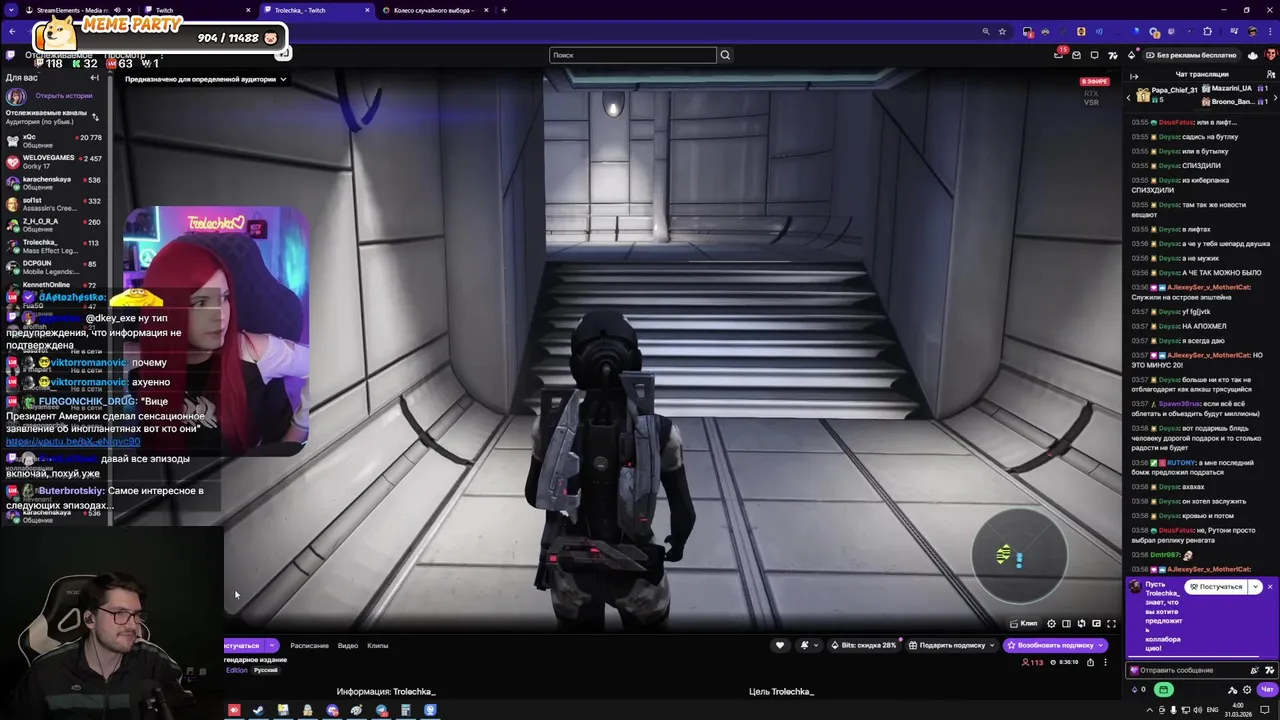Click the Отправить сообщение chat input
This screenshot has width=1280, height=720.
pyautogui.click(x=1201, y=670)
